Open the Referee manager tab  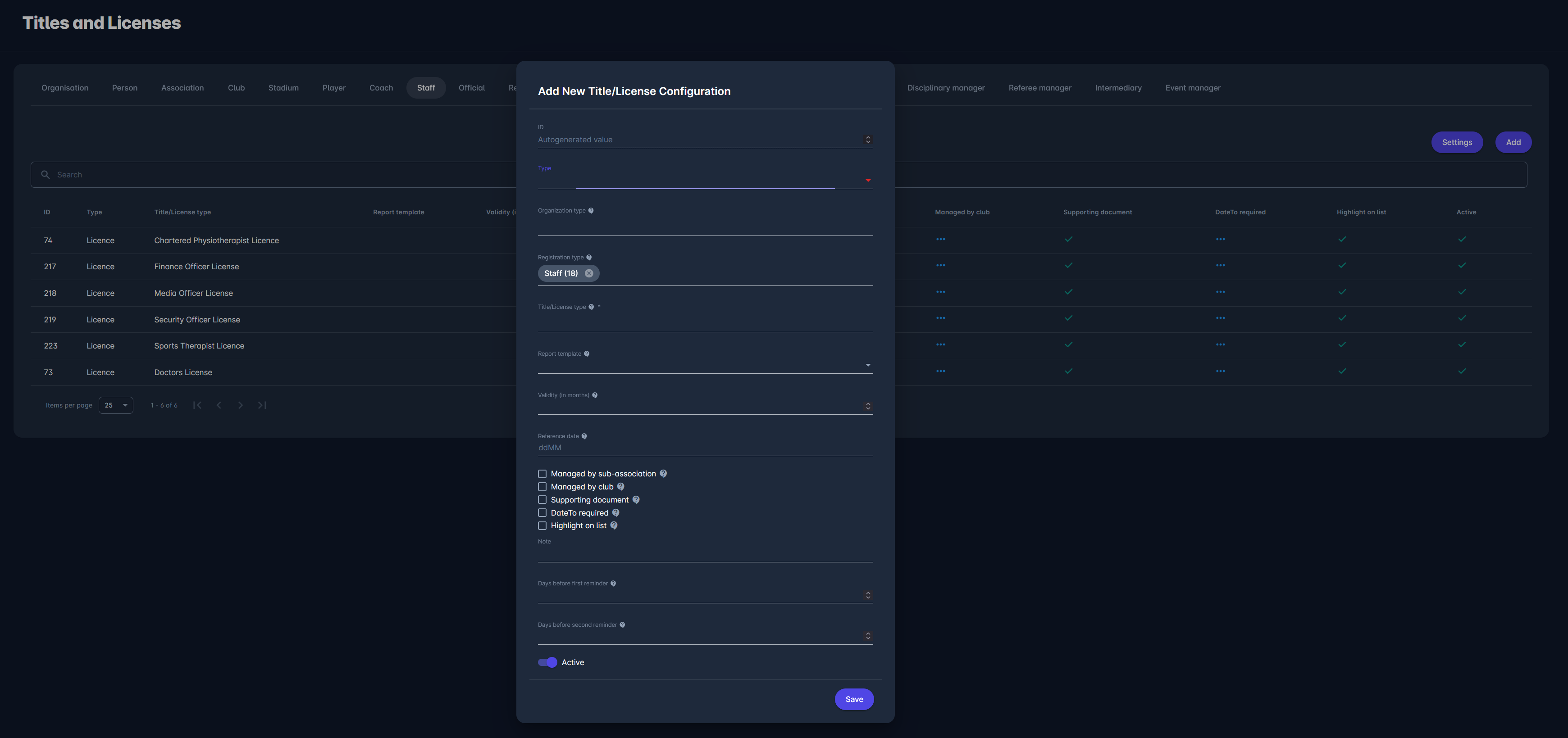(x=1039, y=88)
